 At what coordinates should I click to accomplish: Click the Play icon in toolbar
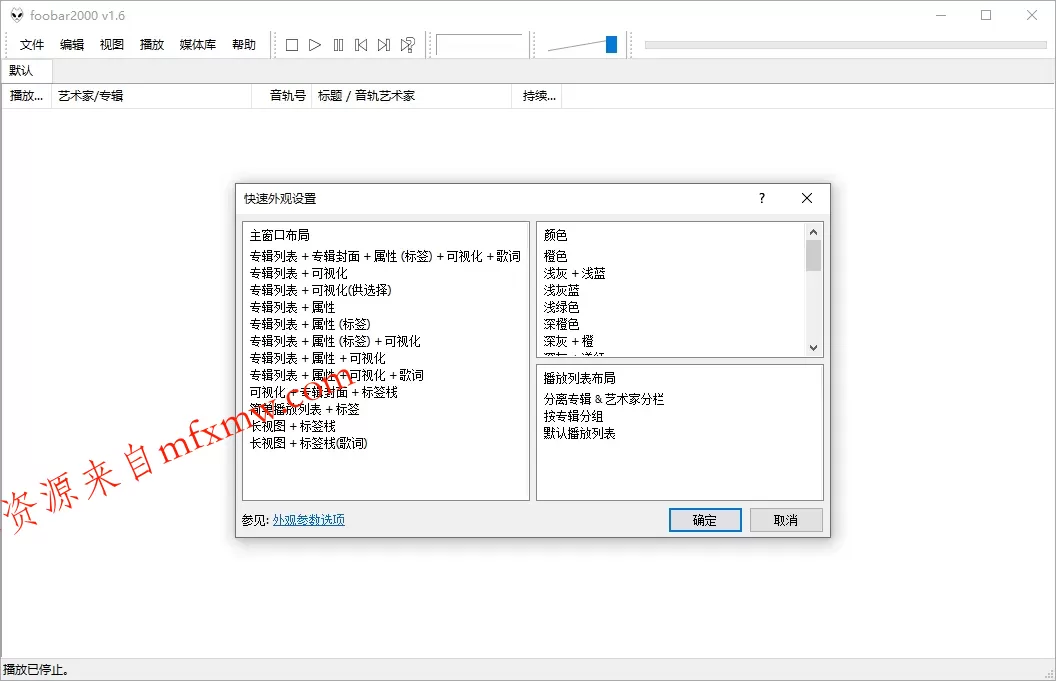[x=315, y=45]
